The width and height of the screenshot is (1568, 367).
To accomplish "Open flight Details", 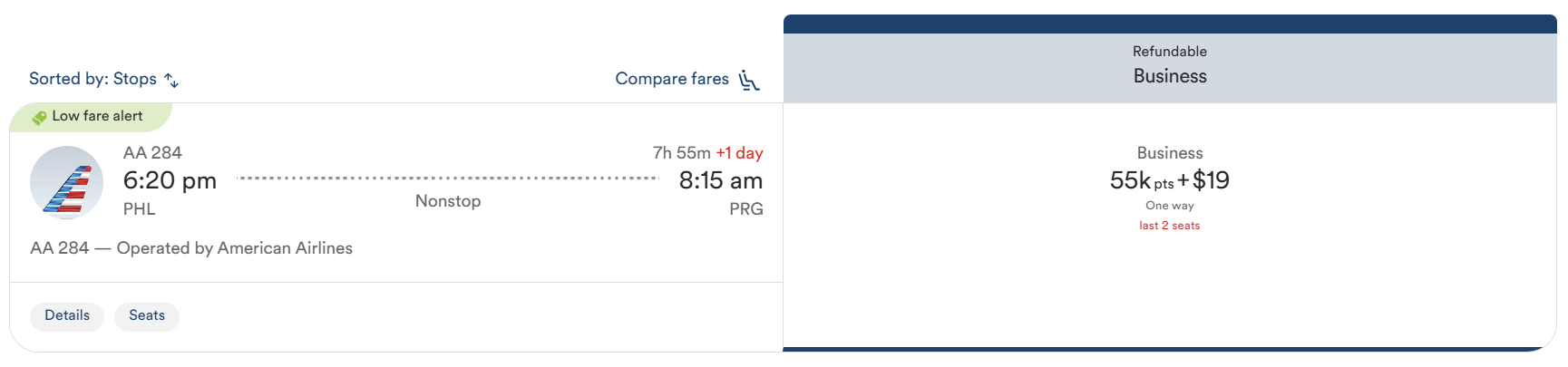I will click(x=67, y=316).
